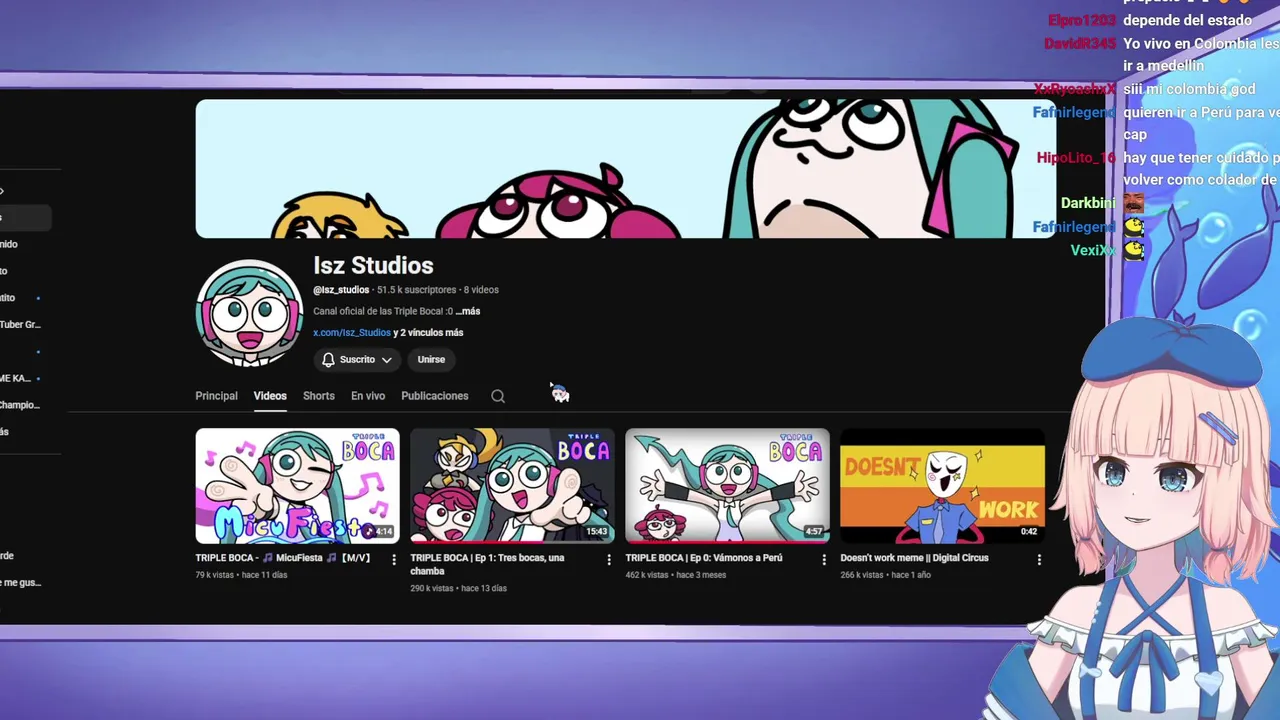Expand channel description with …más
Screen dimensions: 1280x720
click(x=468, y=311)
